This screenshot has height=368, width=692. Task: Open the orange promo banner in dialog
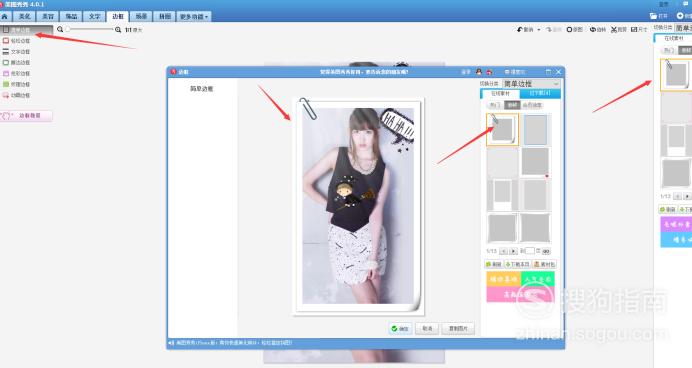(504, 279)
